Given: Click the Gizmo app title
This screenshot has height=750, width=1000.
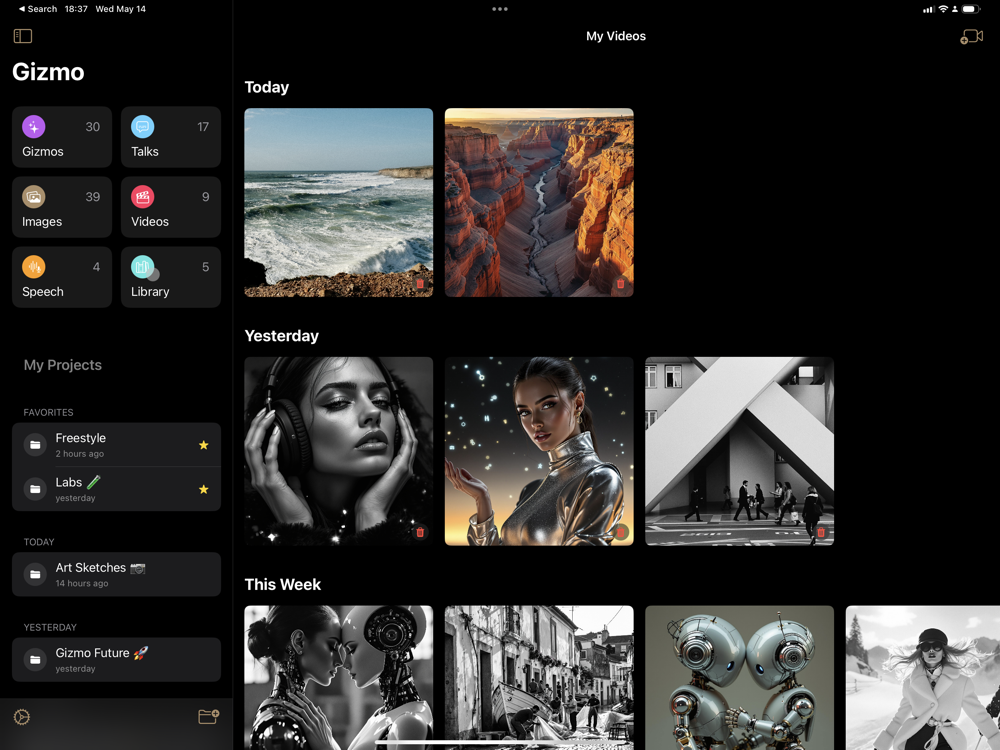Looking at the screenshot, I should (48, 72).
